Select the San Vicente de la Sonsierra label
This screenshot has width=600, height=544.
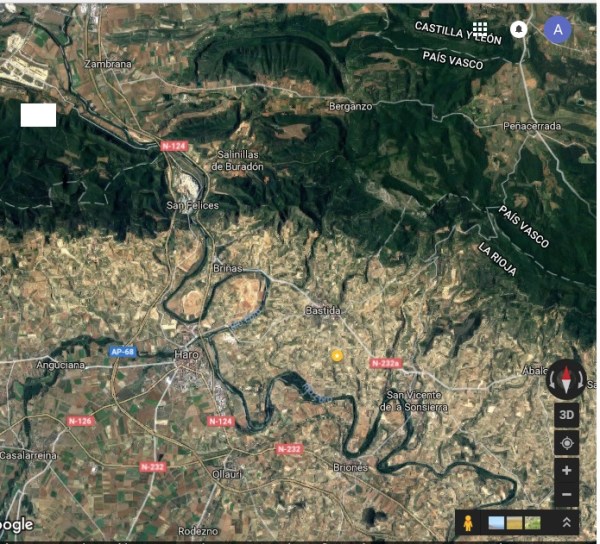416,401
